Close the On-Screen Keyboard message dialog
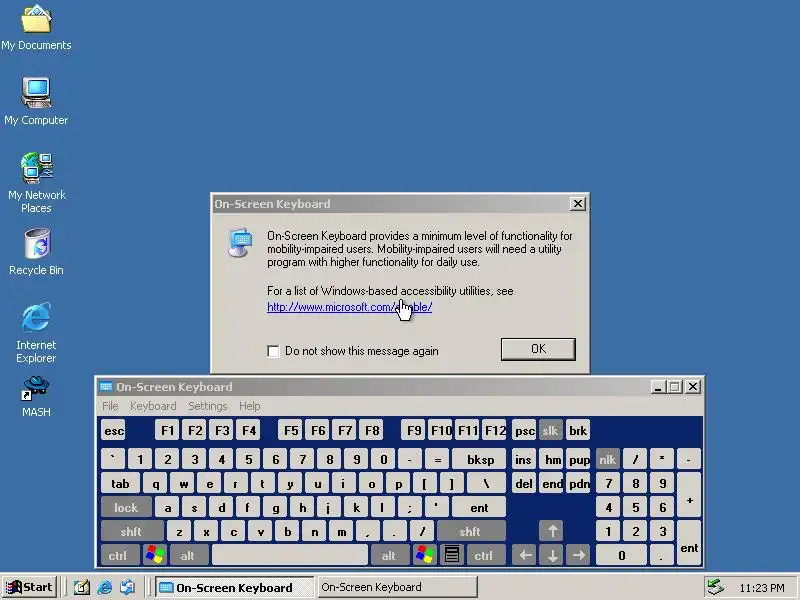Image resolution: width=800 pixels, height=600 pixels. (x=578, y=204)
